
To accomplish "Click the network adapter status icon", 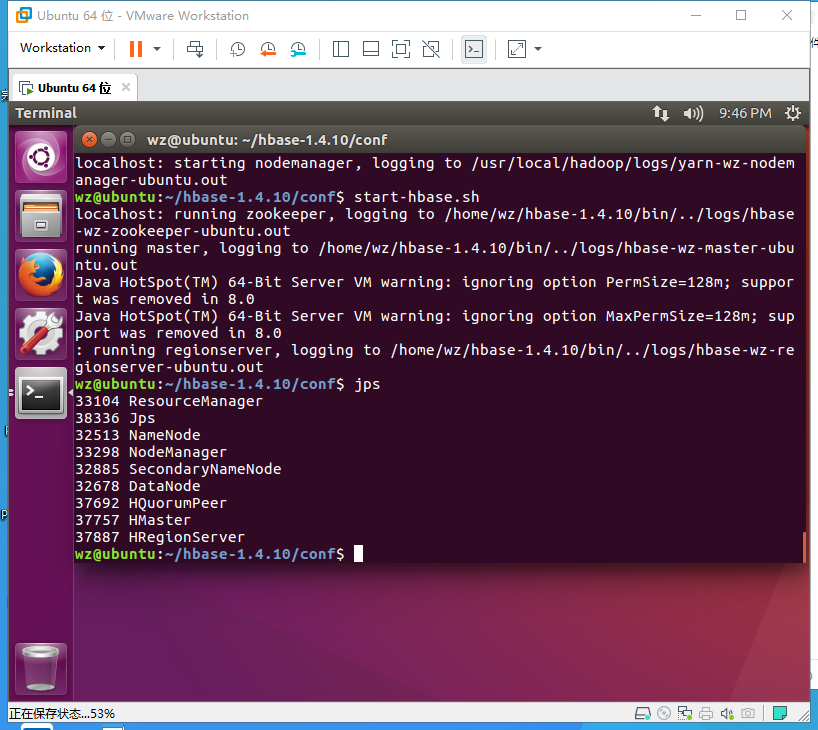I will [x=684, y=713].
